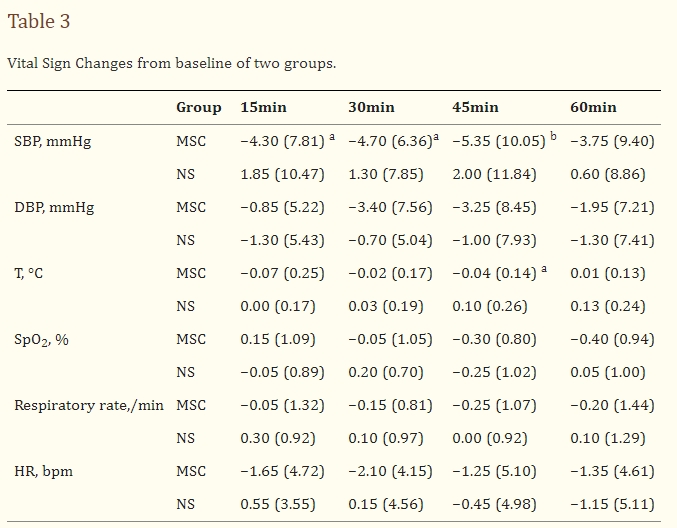Viewport: 677px width, 528px height.
Task: Select the cell value "−0.04 (0.14)"
Action: tap(494, 273)
